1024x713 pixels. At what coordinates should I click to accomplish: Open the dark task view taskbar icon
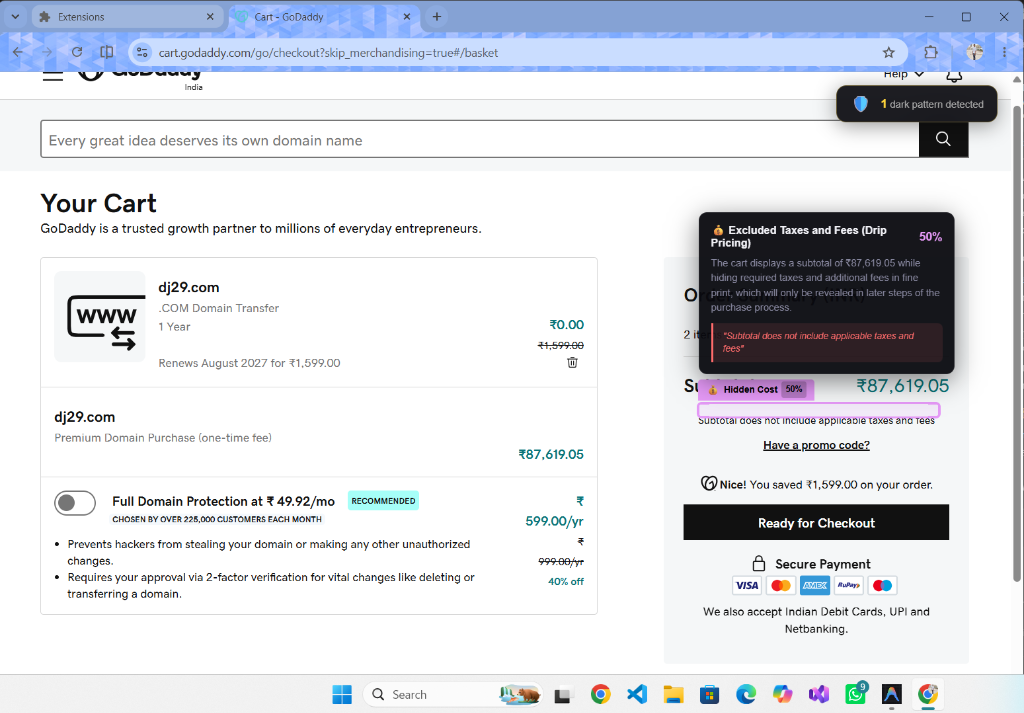click(x=562, y=695)
